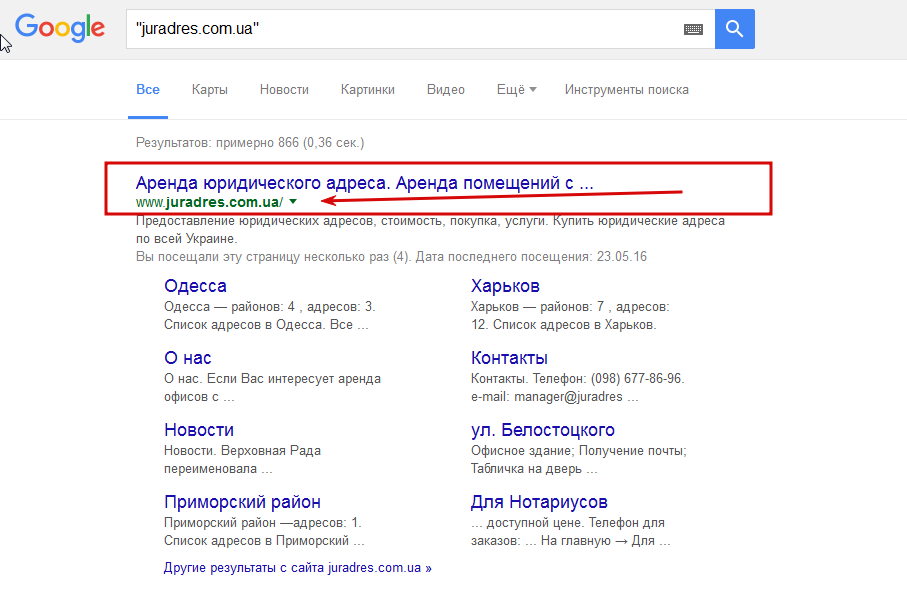Expand green arrow next to www.juradres.com.ua

(293, 201)
